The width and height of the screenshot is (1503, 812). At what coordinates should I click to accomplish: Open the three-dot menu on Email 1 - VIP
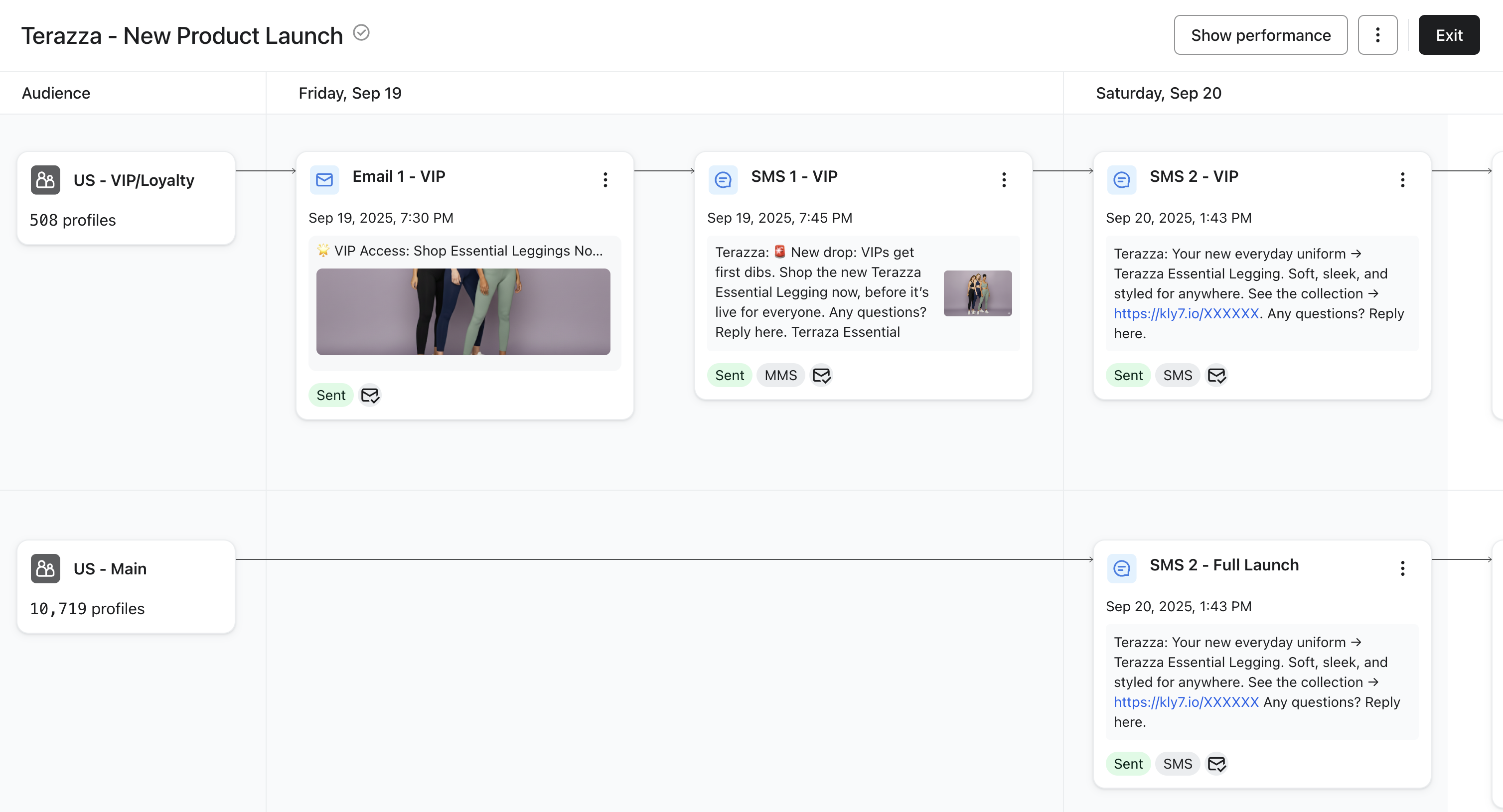click(x=605, y=180)
